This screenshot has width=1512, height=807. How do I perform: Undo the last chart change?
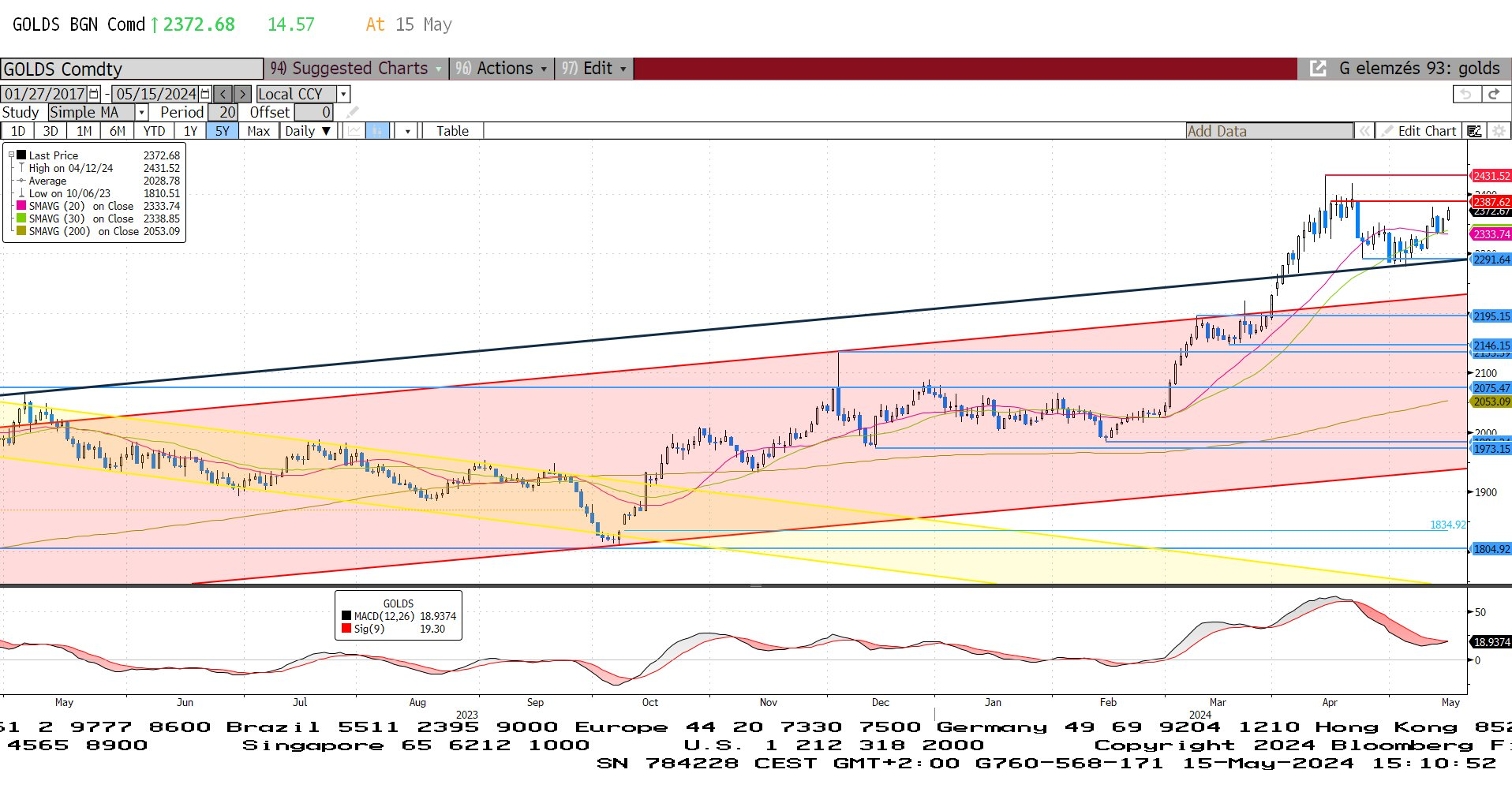(x=1466, y=94)
